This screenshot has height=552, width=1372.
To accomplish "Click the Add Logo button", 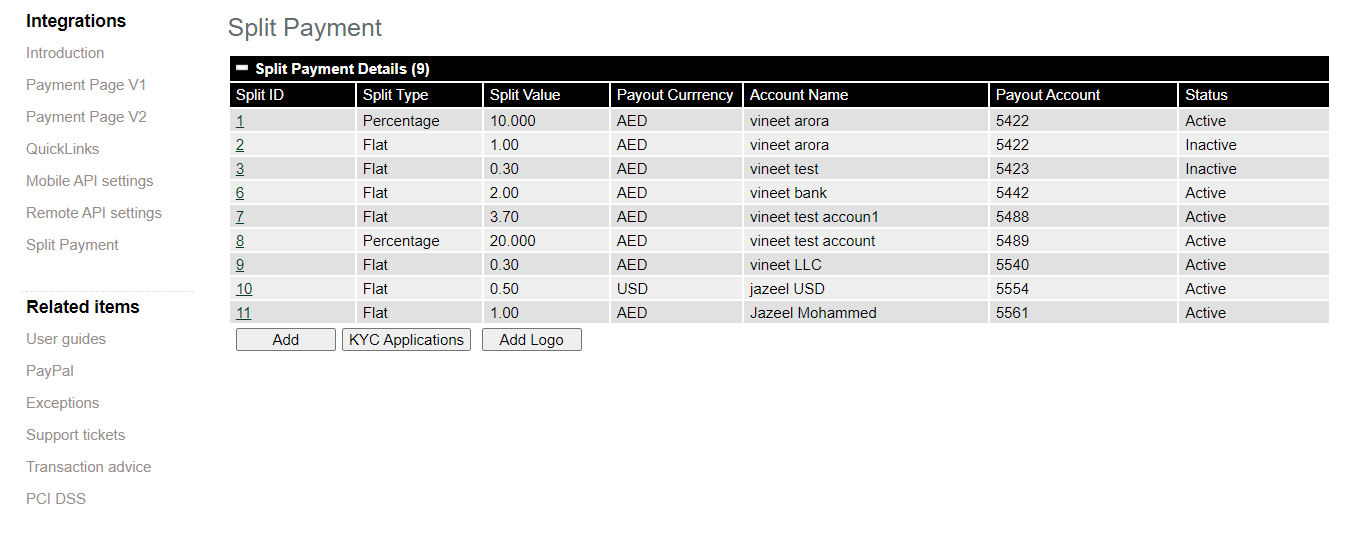I will tap(532, 340).
